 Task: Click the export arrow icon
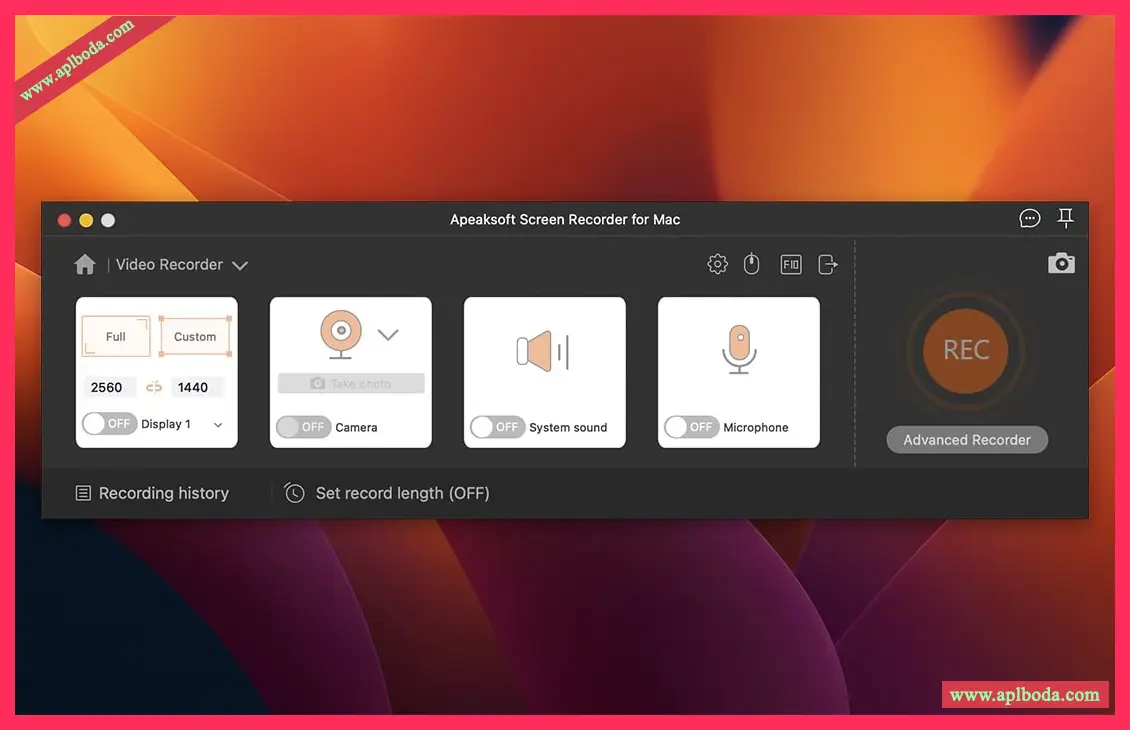[828, 264]
